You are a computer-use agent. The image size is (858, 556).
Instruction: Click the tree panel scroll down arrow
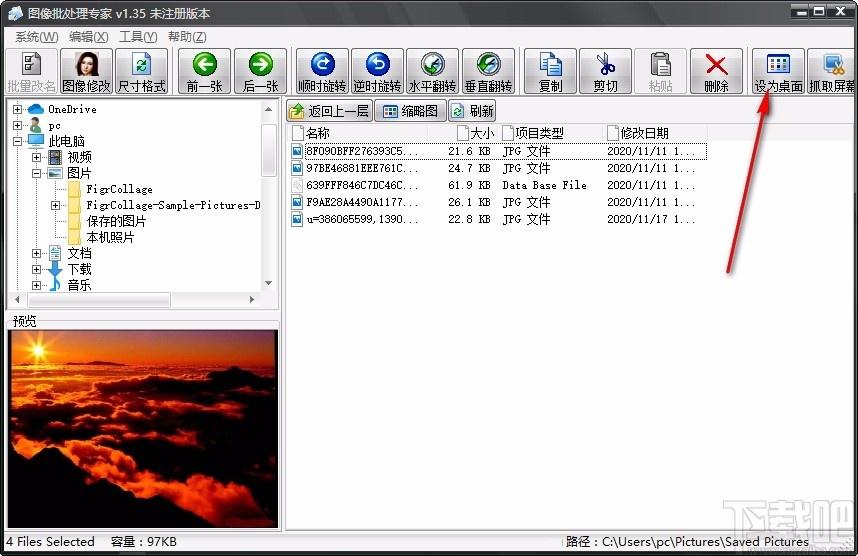point(269,283)
